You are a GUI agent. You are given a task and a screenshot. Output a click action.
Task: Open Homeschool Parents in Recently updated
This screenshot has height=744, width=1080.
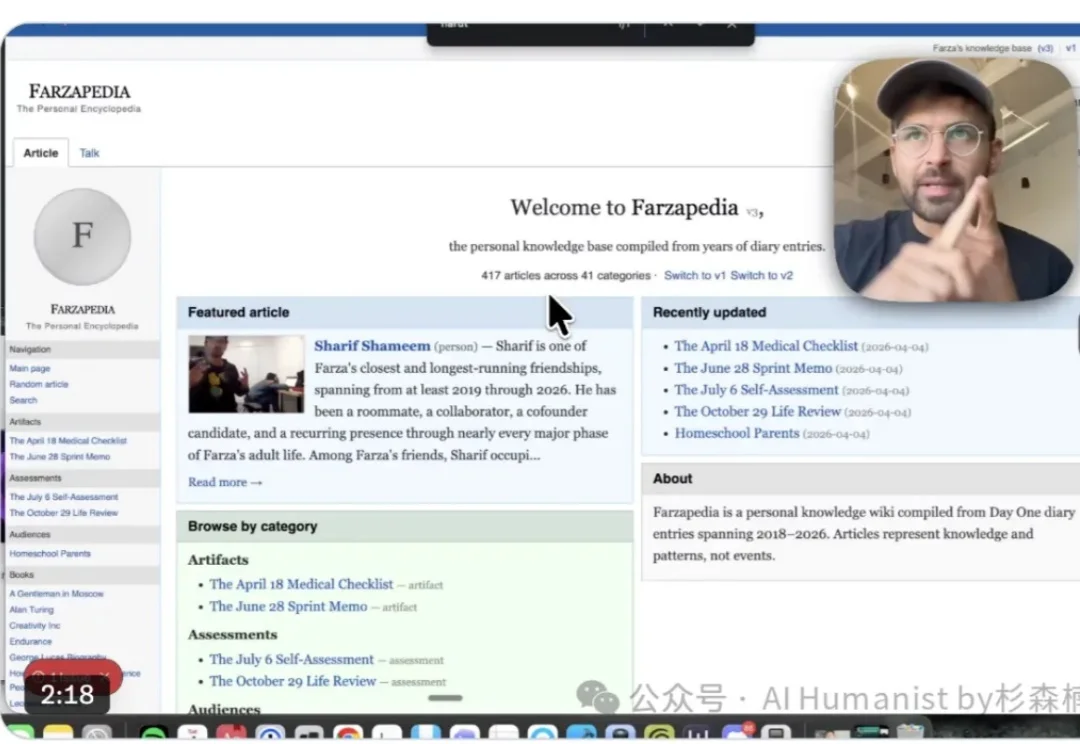coord(737,433)
